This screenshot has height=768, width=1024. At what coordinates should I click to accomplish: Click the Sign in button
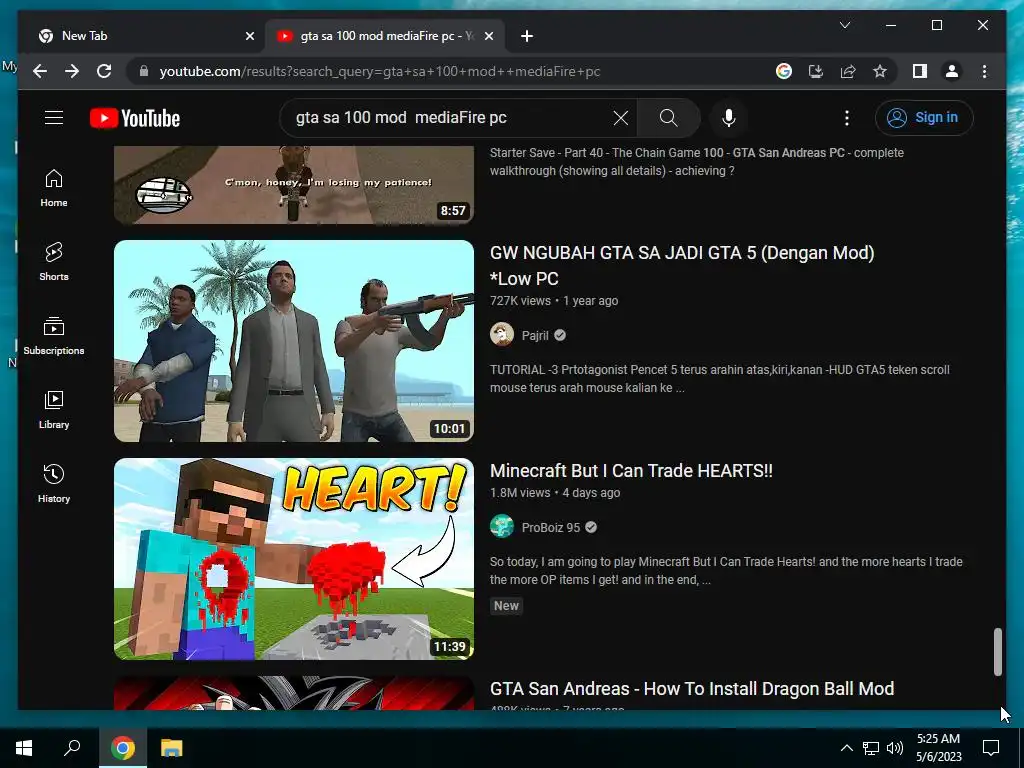(x=923, y=118)
